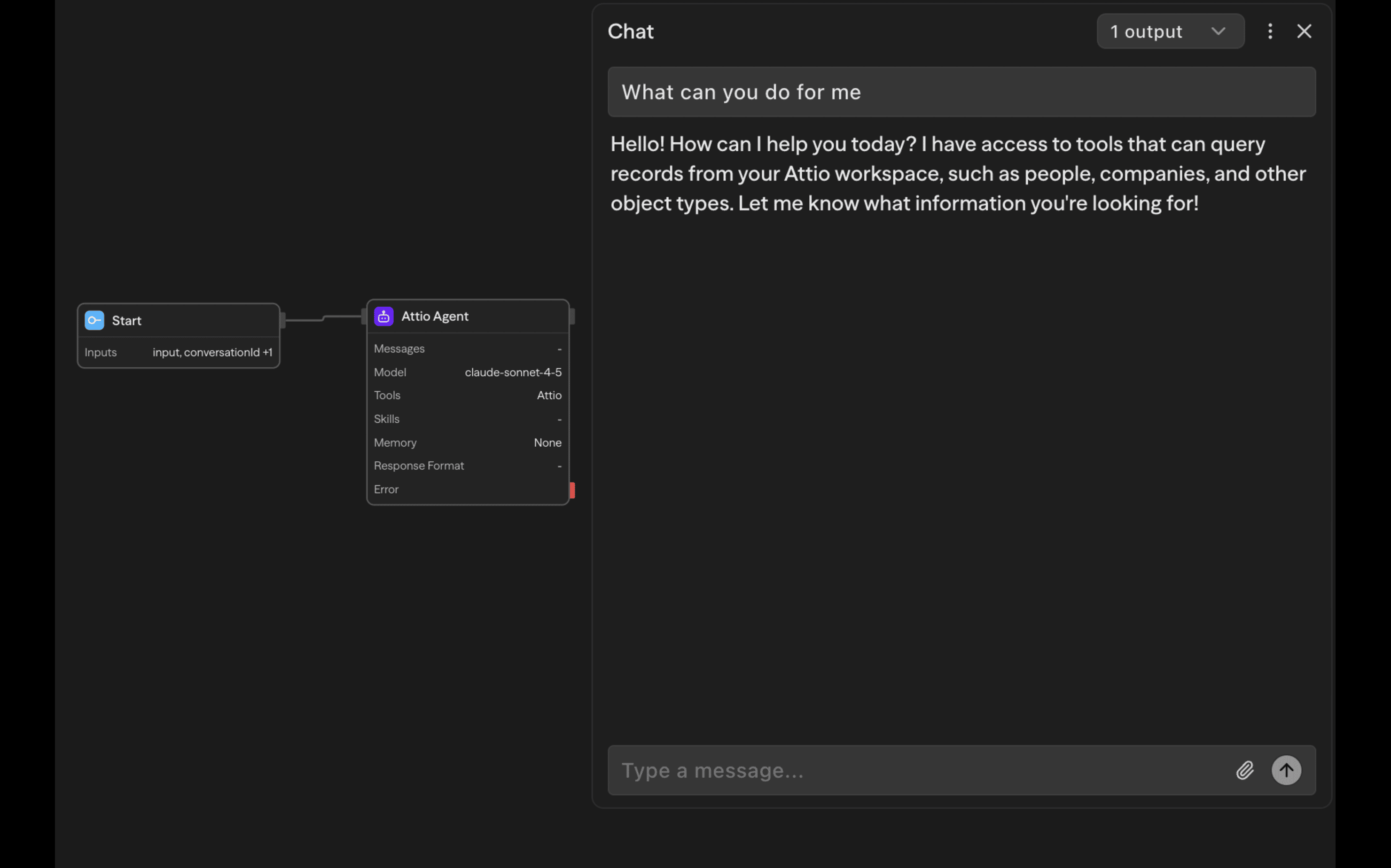1391x868 pixels.
Task: Click the red Error output handle
Action: 572,490
